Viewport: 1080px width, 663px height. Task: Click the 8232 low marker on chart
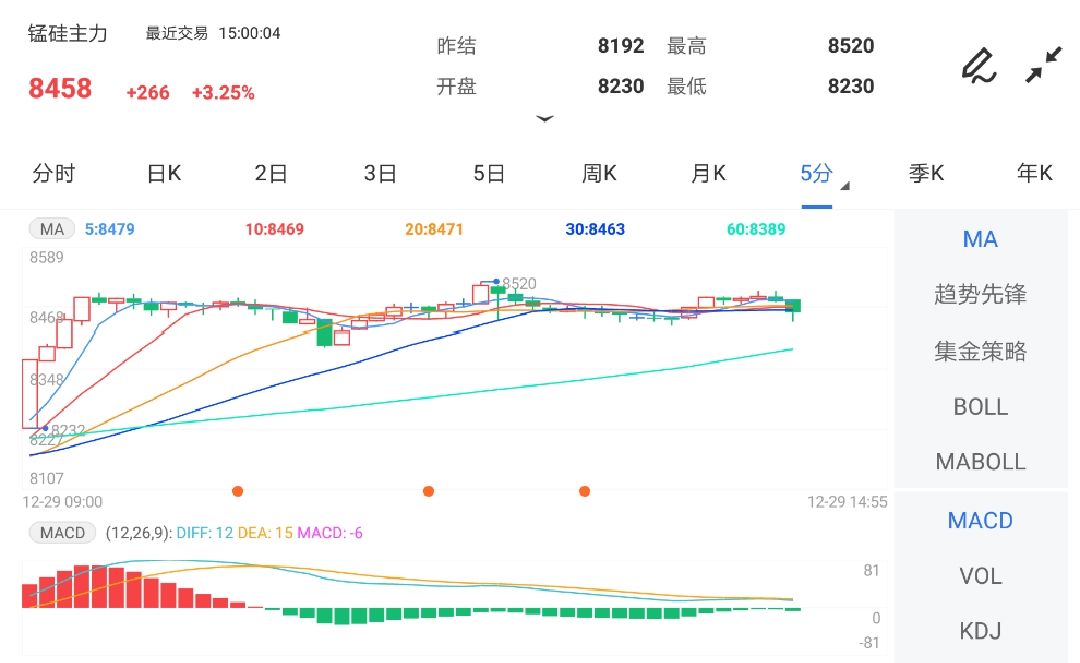68,430
